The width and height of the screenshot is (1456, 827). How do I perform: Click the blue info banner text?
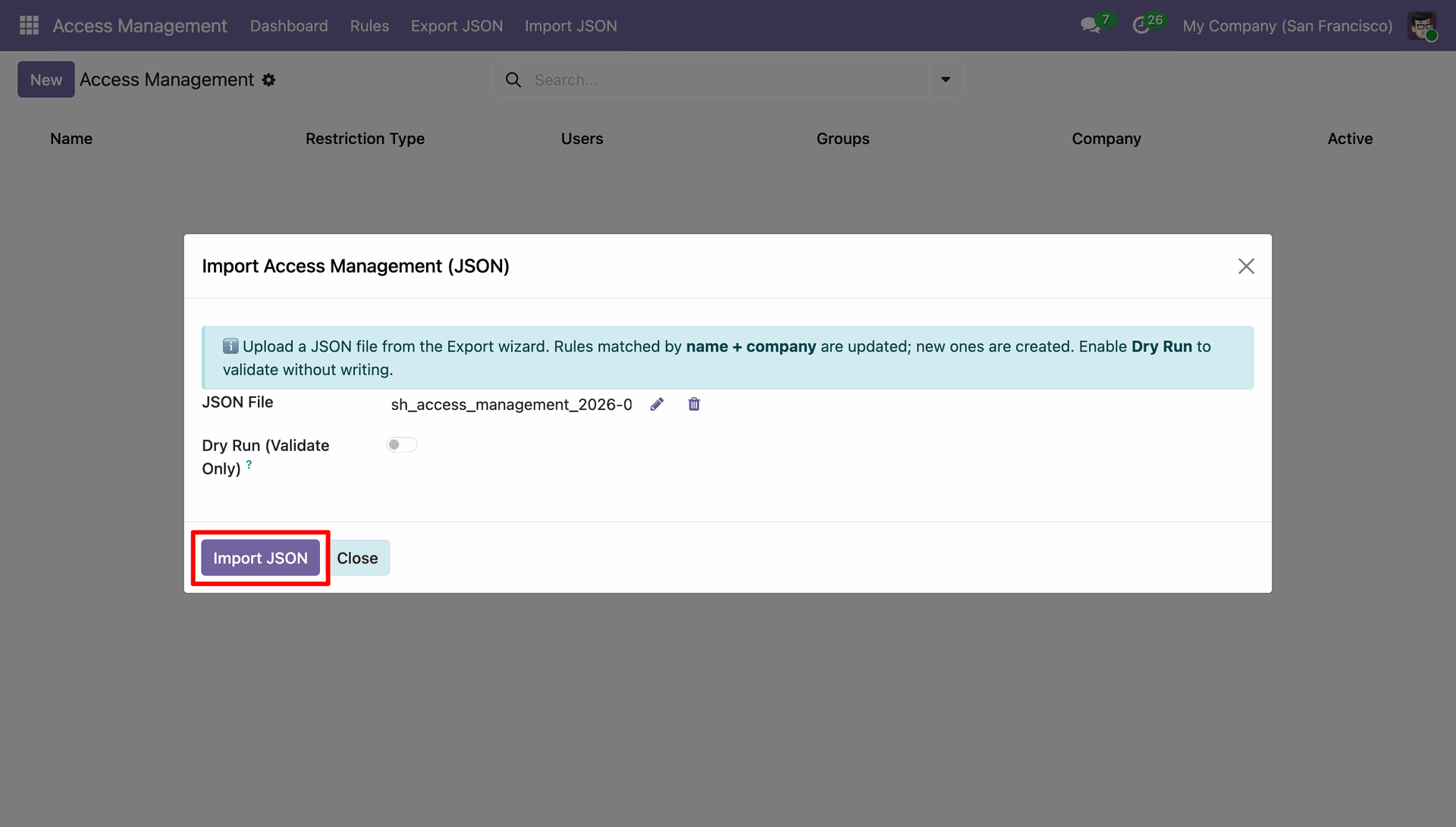tap(717, 358)
